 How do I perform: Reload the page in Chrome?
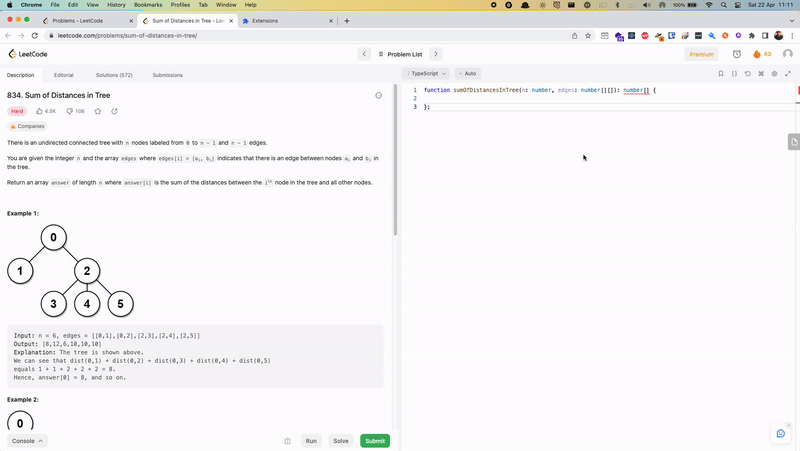pyautogui.click(x=35, y=35)
